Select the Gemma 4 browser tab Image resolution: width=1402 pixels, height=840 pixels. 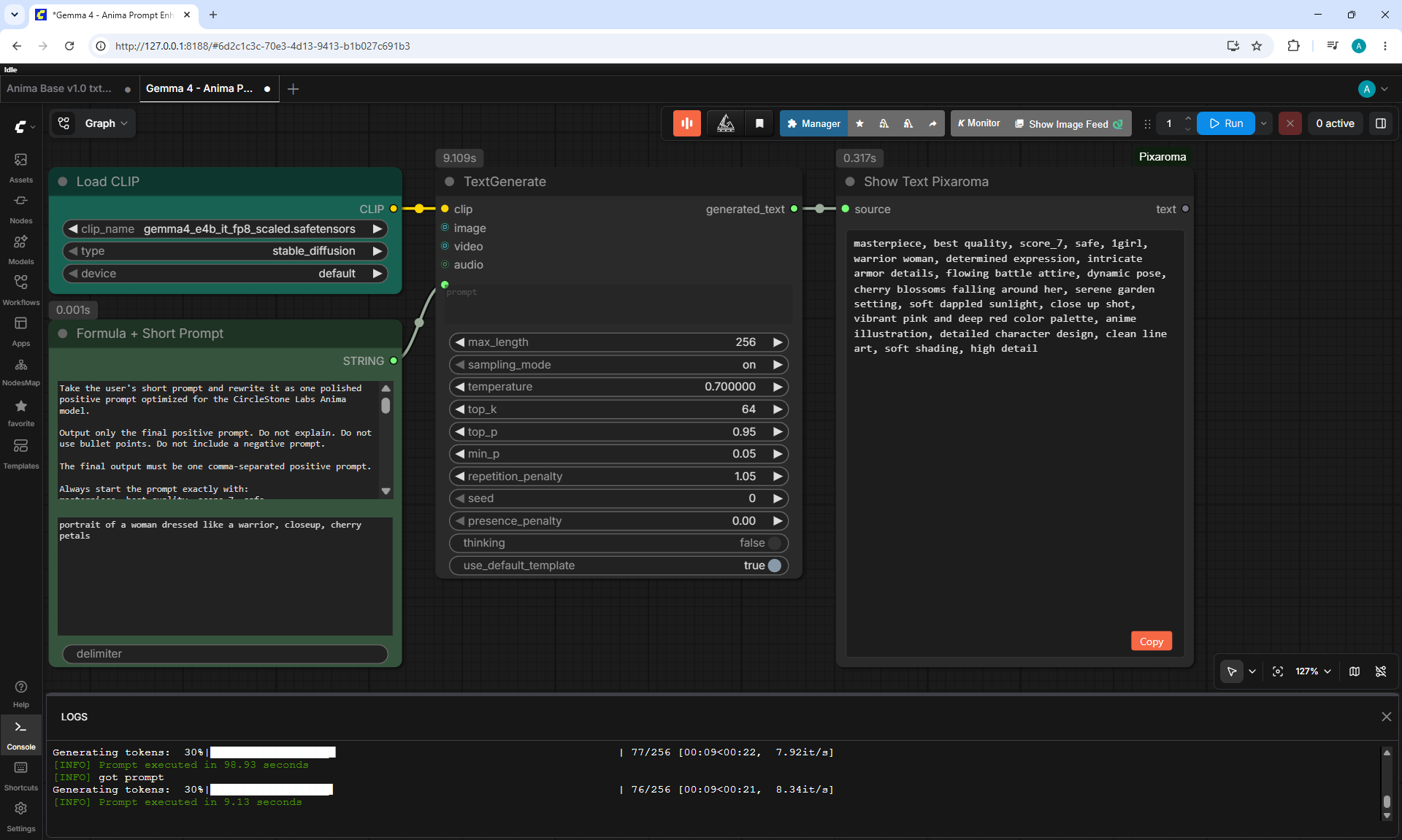click(112, 15)
